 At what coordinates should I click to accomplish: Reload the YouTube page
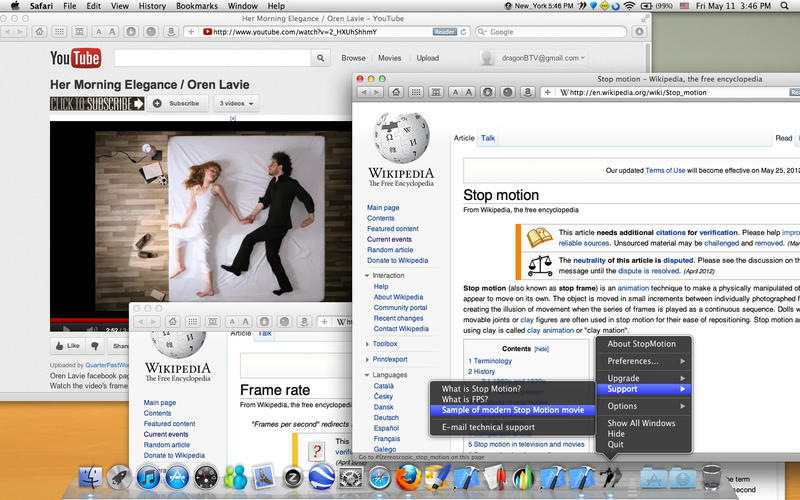click(x=463, y=32)
